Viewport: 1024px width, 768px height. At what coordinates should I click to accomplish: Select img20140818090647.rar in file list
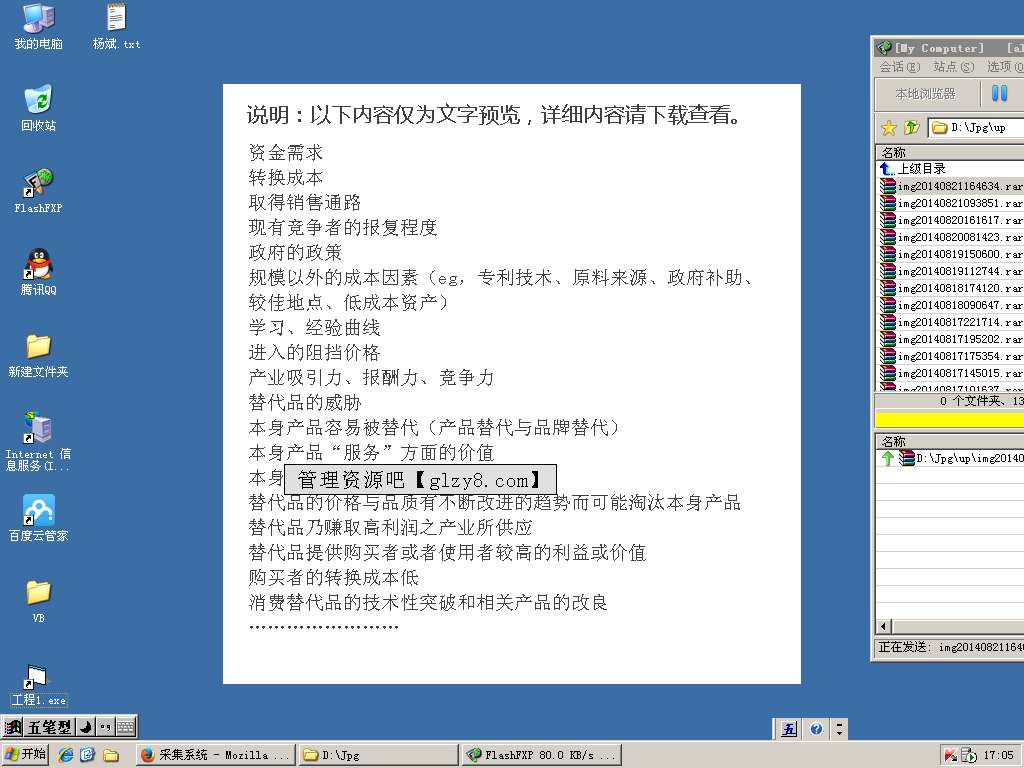tap(950, 305)
